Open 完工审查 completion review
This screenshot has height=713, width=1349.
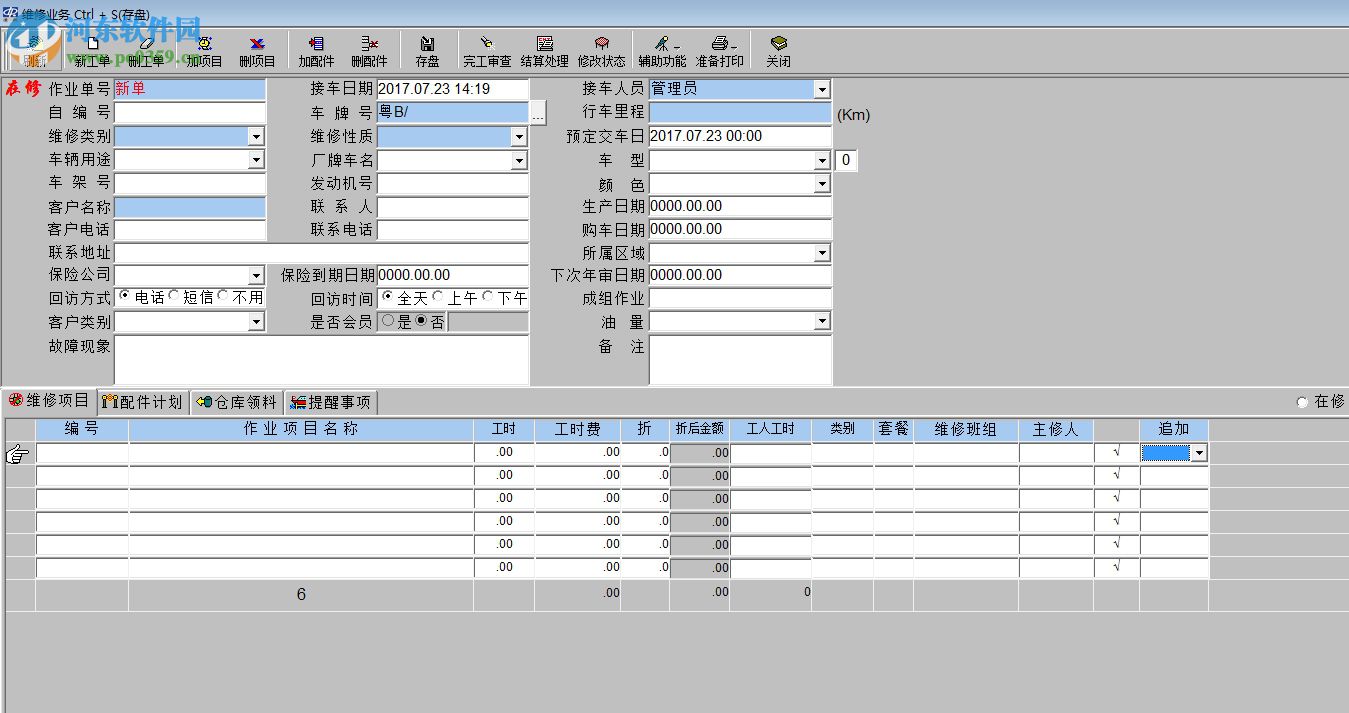tap(486, 48)
